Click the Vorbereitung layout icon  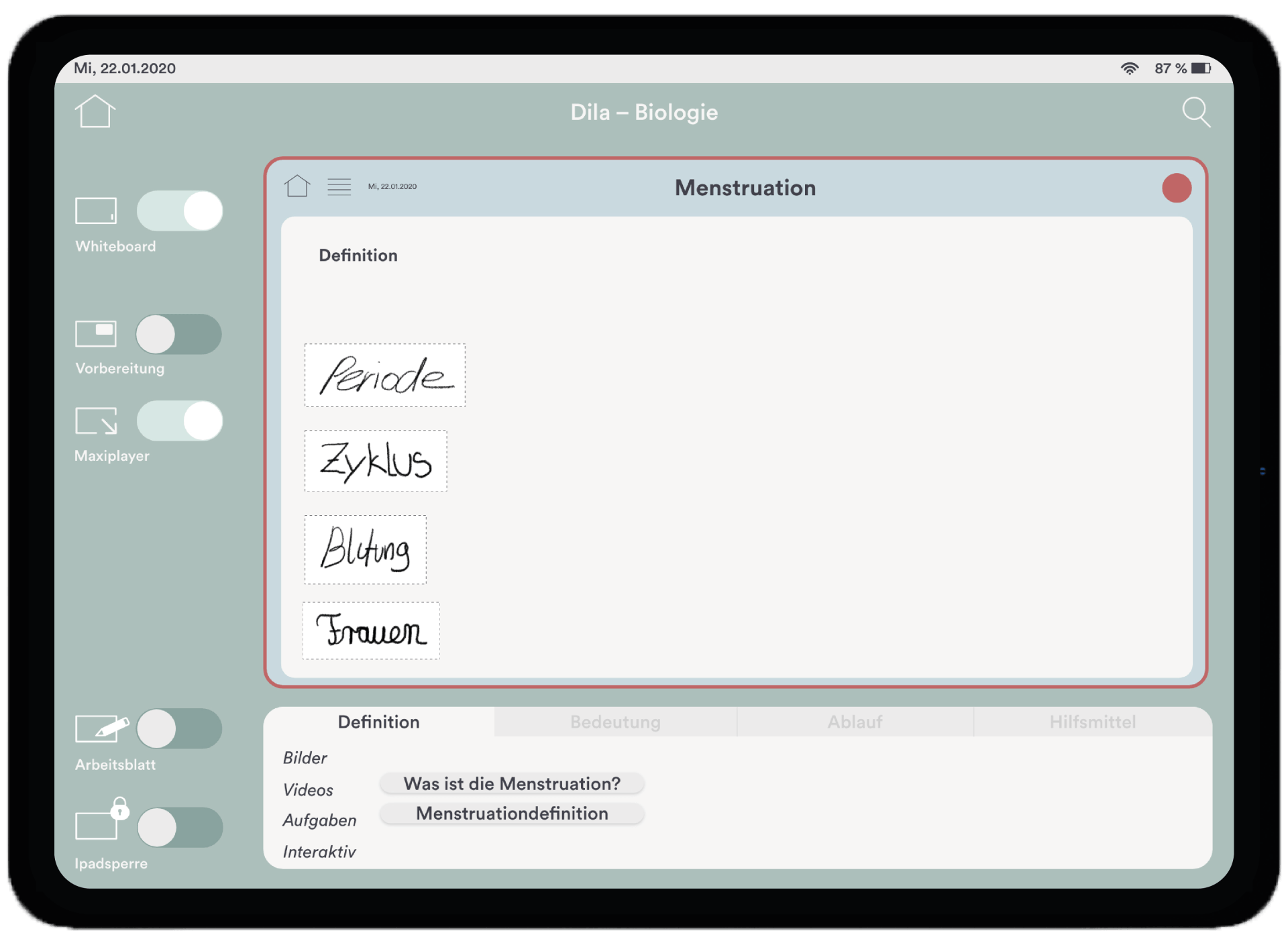pos(96,333)
